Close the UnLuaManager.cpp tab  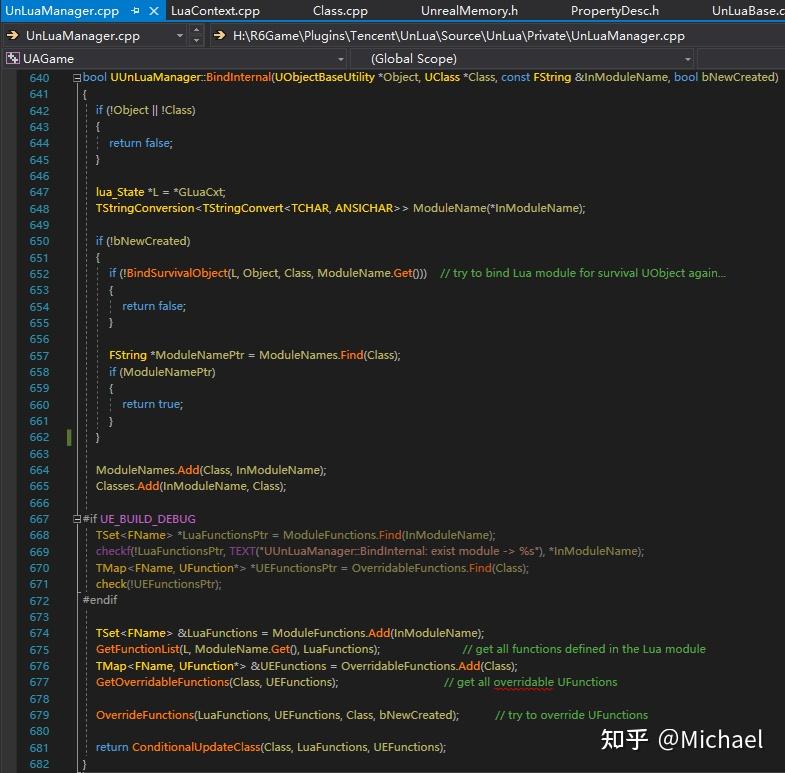pyautogui.click(x=155, y=11)
